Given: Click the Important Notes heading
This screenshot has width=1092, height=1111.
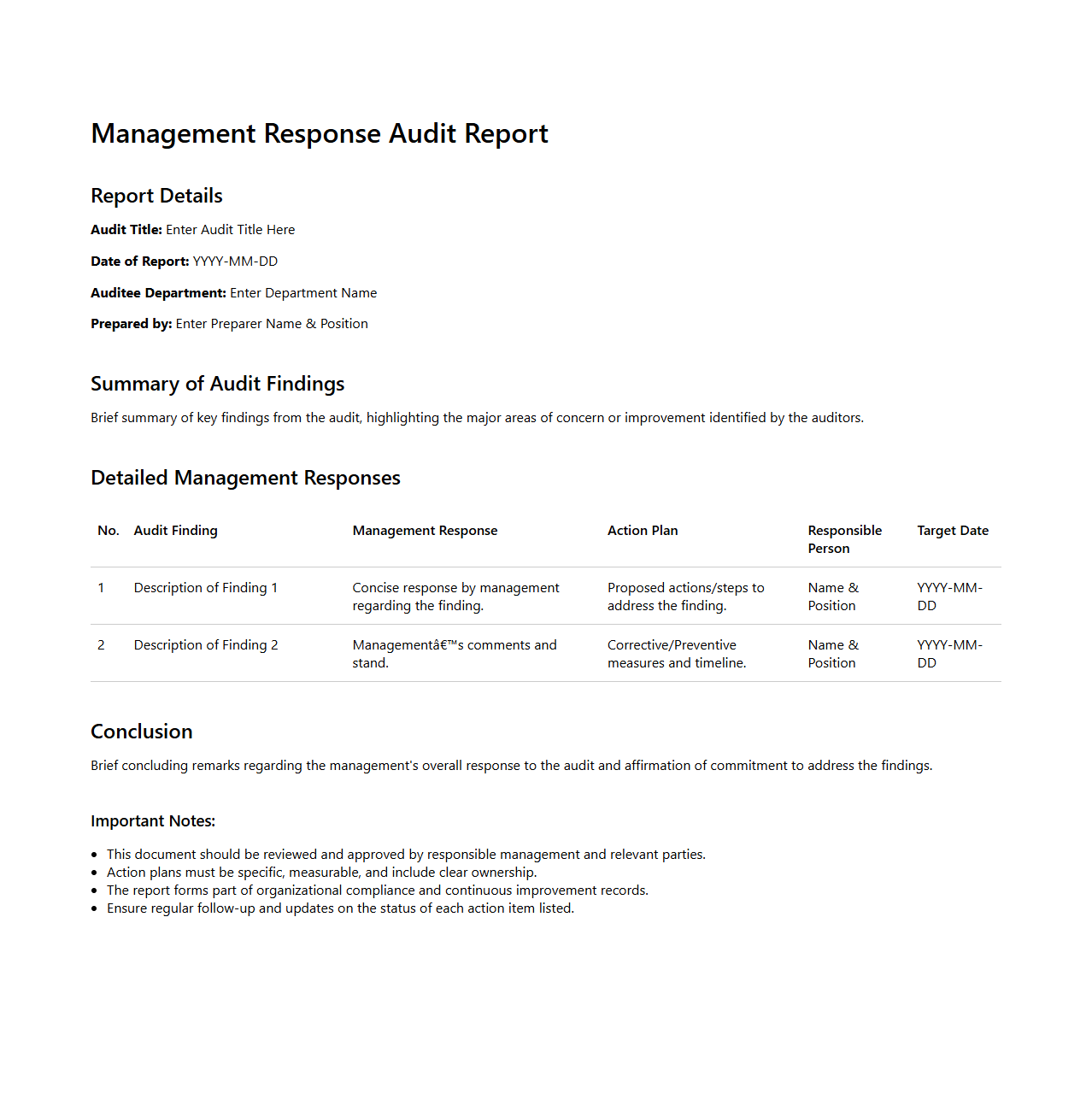Looking at the screenshot, I should tap(153, 821).
